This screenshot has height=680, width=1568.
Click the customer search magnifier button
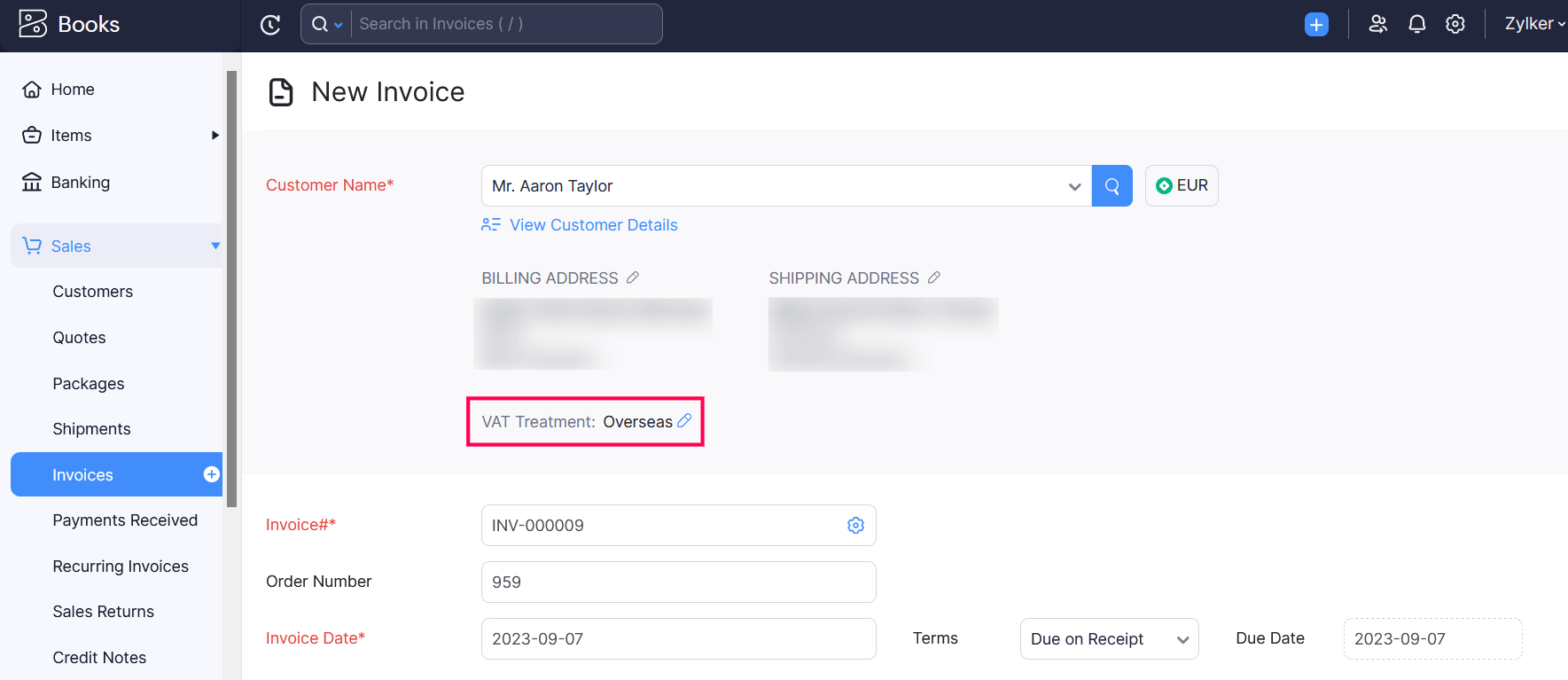[1112, 186]
